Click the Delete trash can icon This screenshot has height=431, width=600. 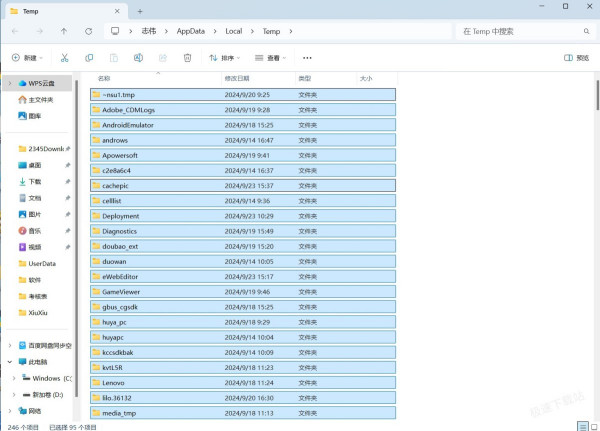pos(187,58)
